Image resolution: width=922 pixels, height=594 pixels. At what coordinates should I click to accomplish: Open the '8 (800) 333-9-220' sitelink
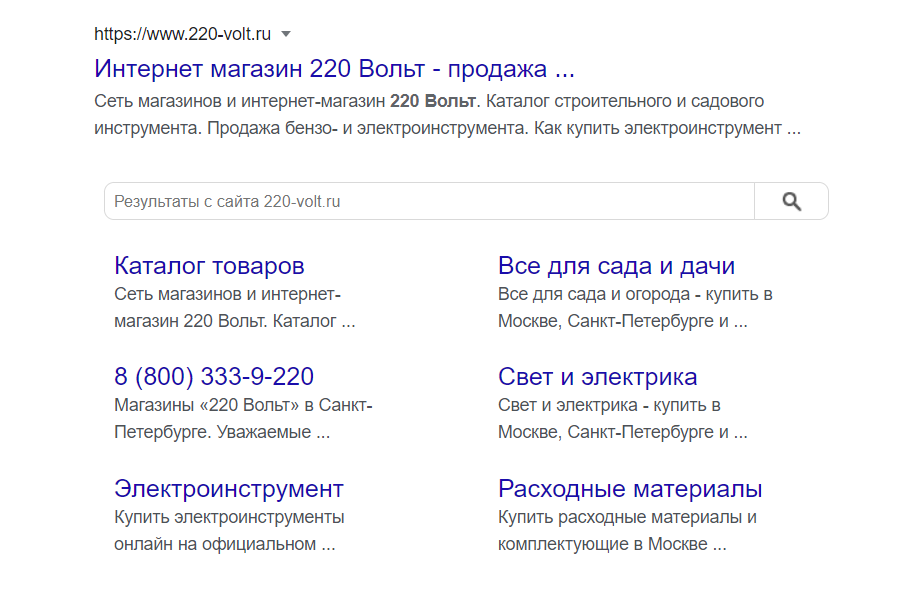tap(214, 376)
